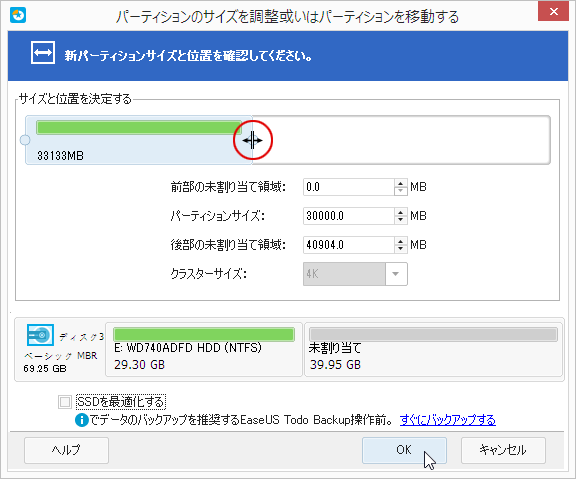
Task: Increase rear unallocated space with up arrow
Action: [401, 241]
